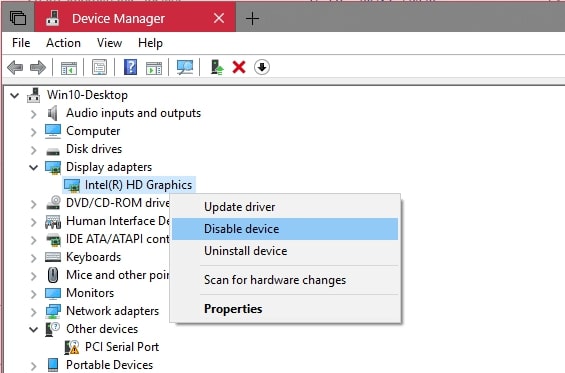Click the blue Help question mark icon
This screenshot has height=373, width=565.
click(130, 67)
